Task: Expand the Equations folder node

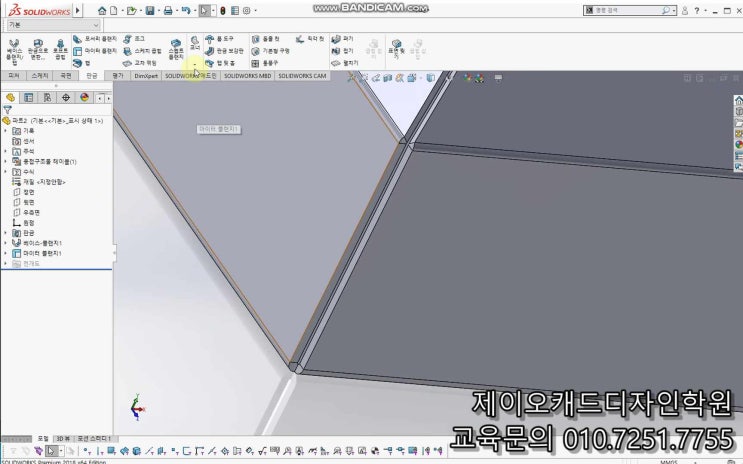Action: click(x=5, y=172)
